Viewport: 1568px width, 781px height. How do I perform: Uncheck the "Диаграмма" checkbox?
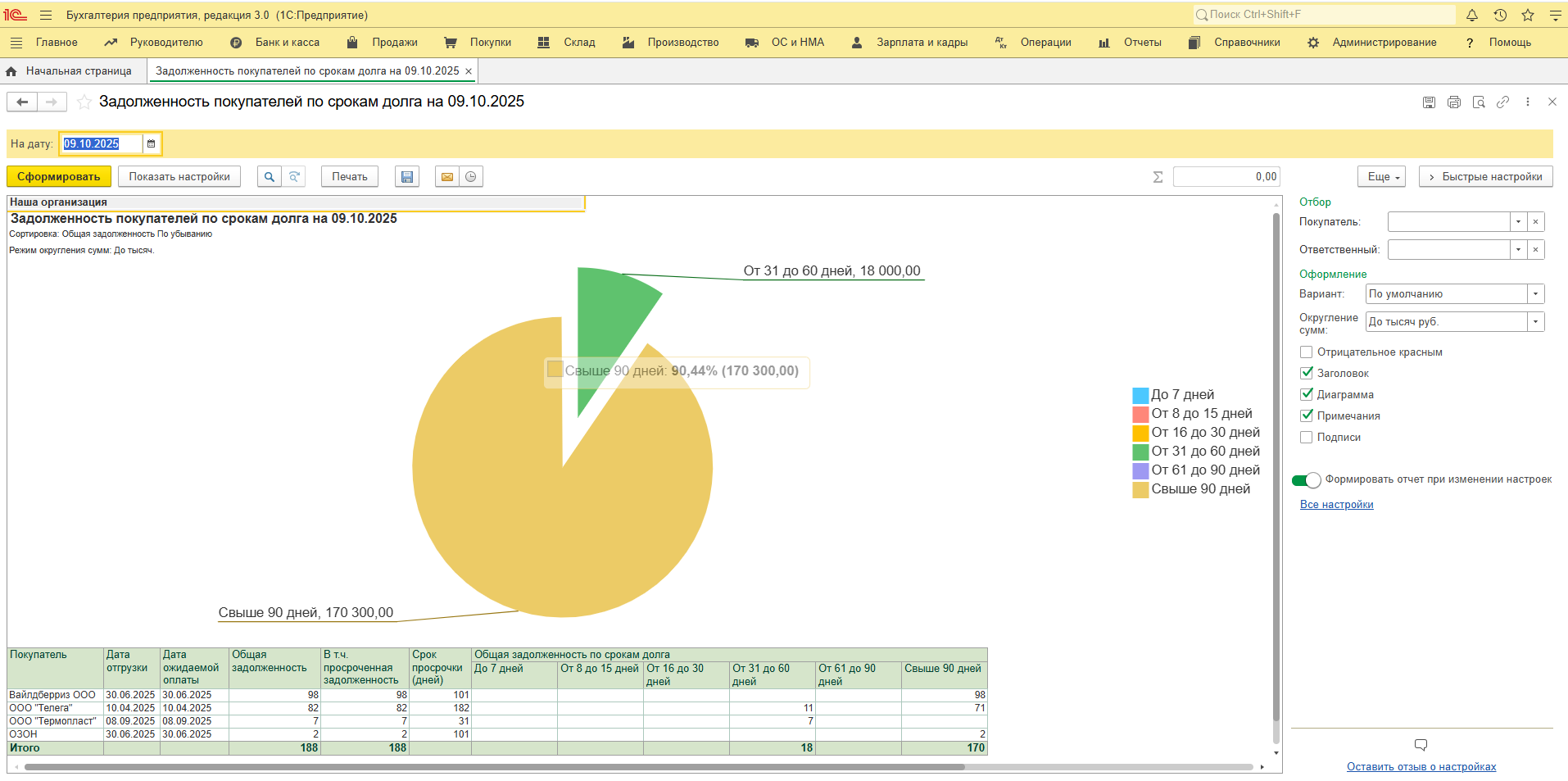pyautogui.click(x=1307, y=395)
